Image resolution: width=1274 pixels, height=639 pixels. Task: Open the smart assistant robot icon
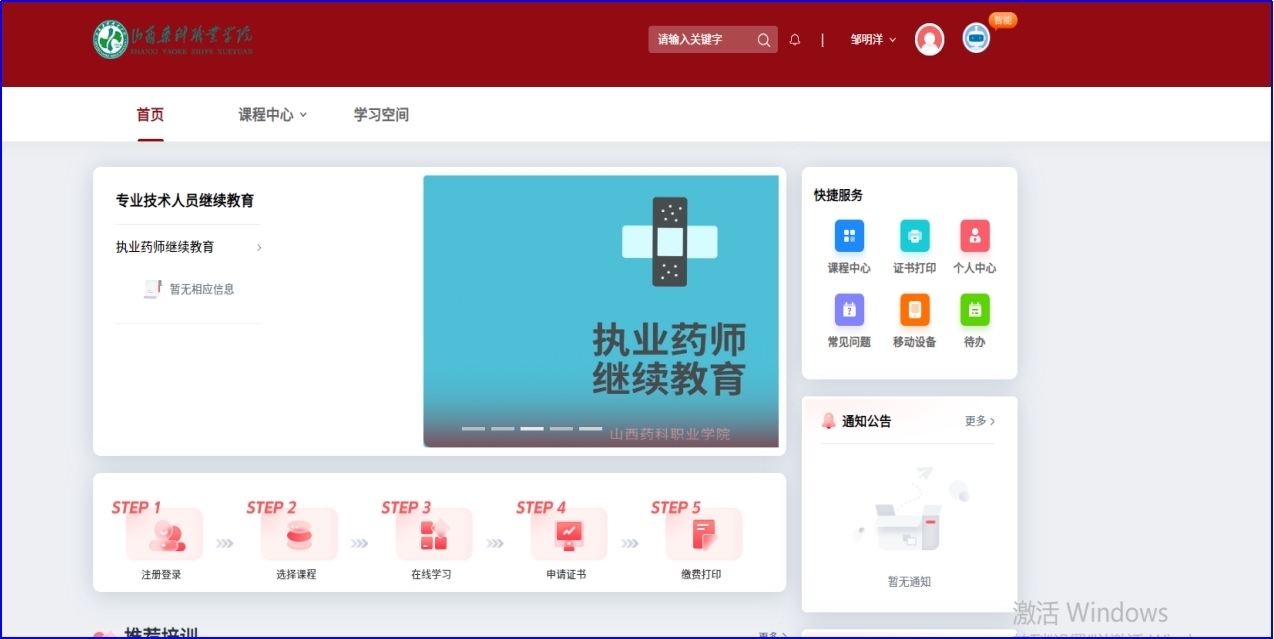click(x=976, y=38)
